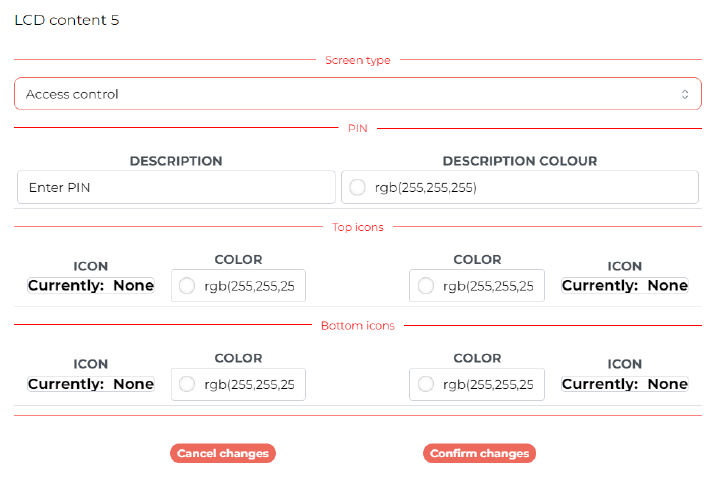Select the bottom right icon Currently None

click(625, 384)
